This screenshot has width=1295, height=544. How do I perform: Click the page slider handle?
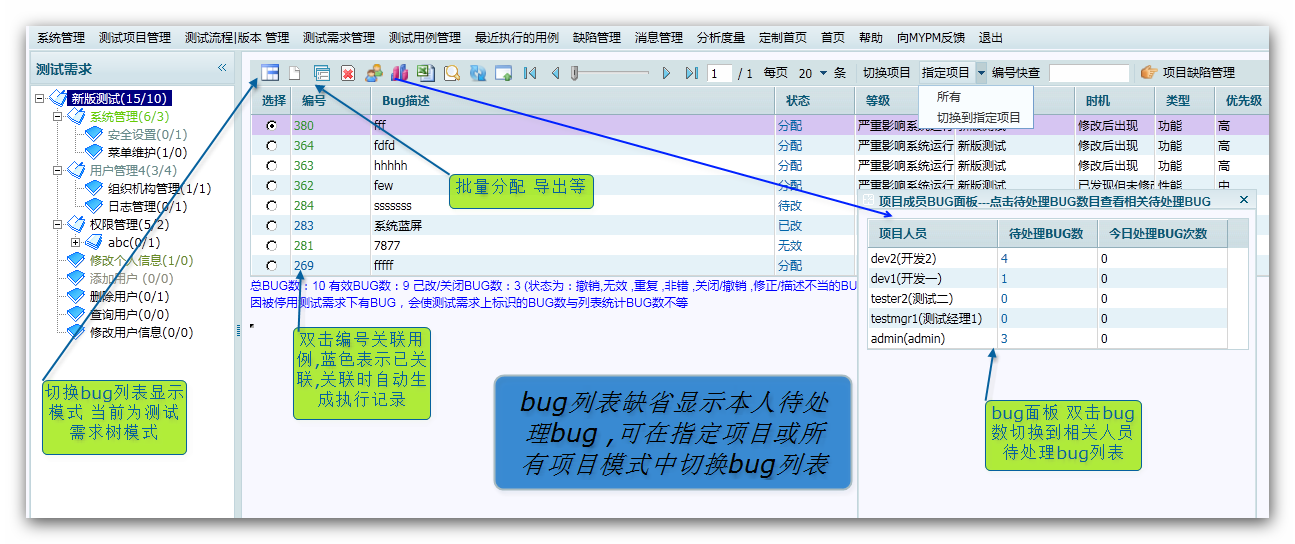575,73
